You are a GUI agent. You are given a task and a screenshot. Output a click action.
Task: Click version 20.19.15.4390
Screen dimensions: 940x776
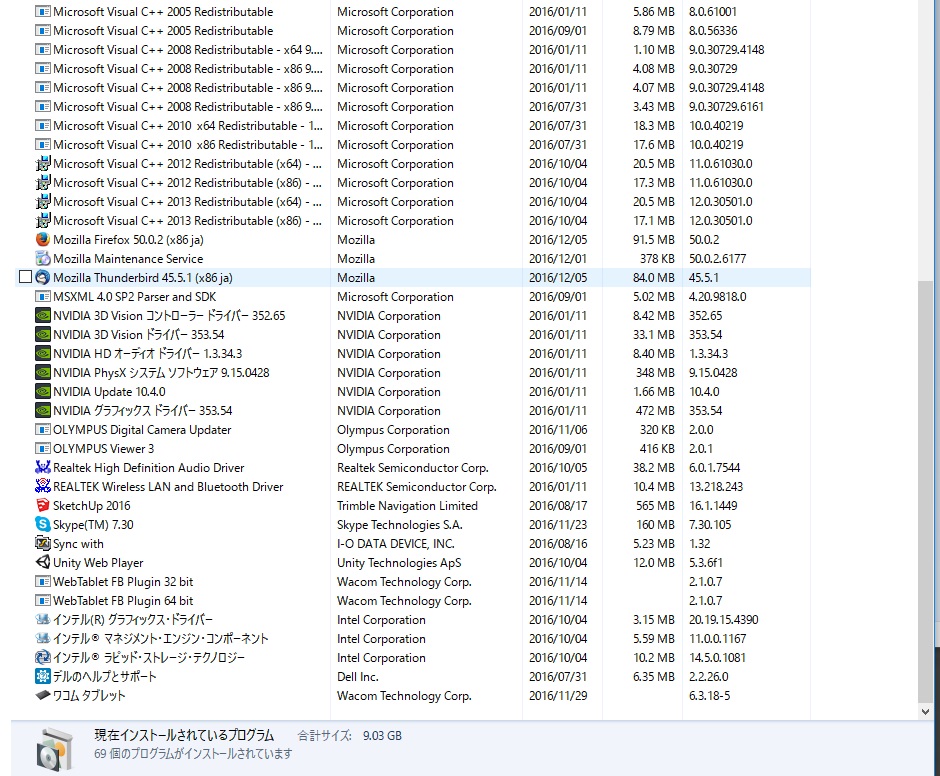click(x=723, y=619)
